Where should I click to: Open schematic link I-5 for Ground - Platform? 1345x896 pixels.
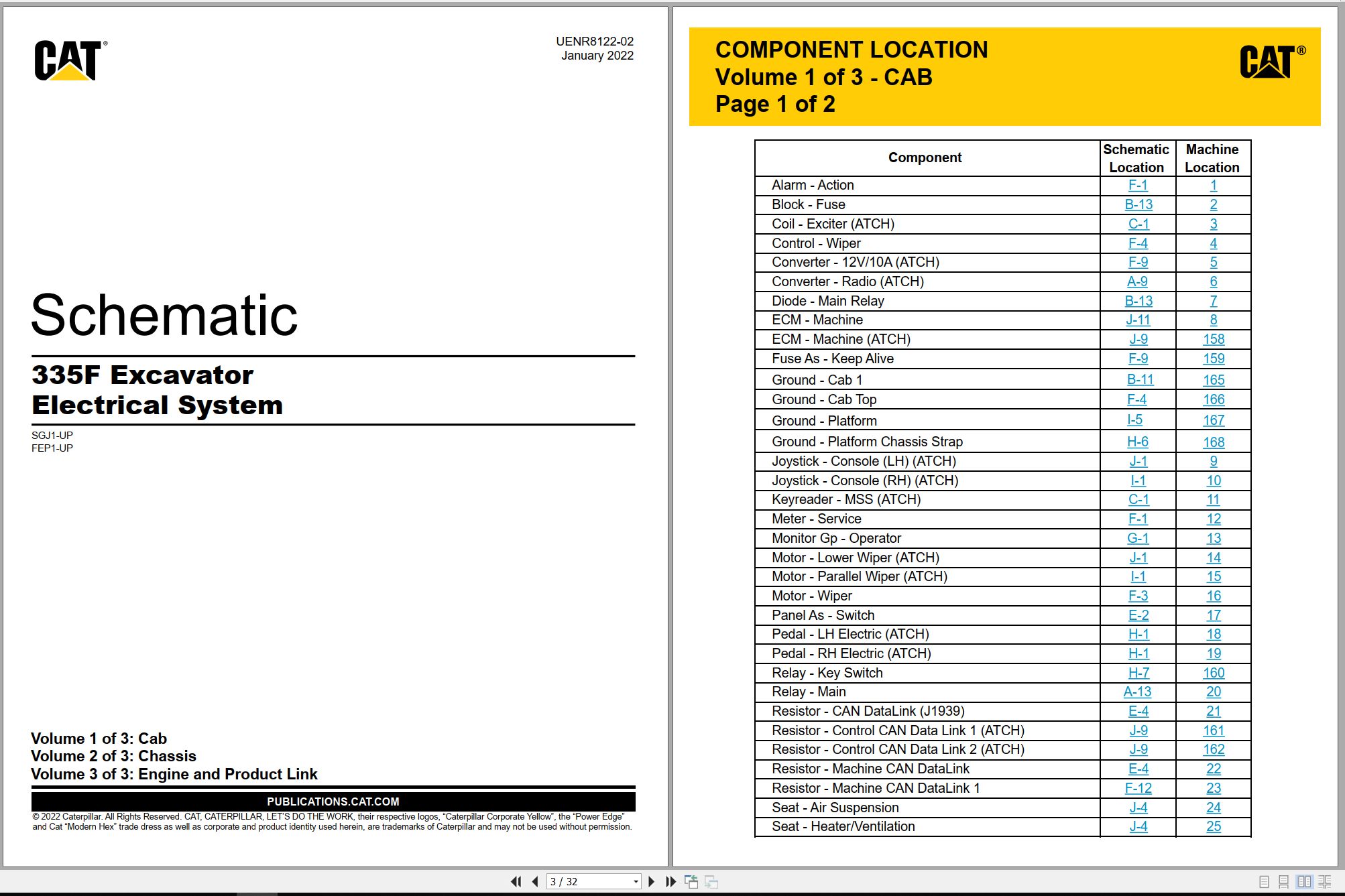coord(1134,420)
